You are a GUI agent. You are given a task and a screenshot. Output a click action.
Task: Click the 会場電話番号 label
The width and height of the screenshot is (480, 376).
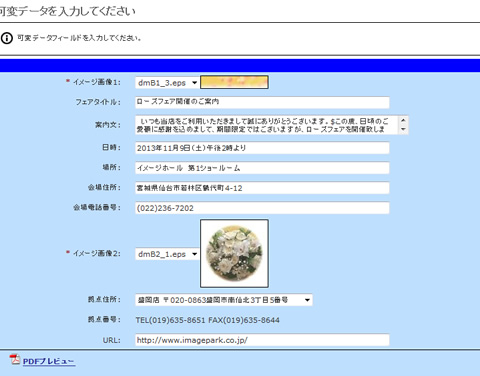(x=97, y=207)
